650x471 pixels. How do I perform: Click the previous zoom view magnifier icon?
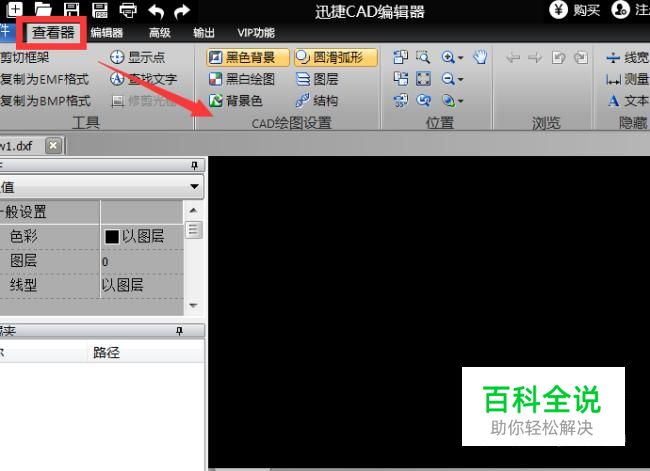point(423,100)
